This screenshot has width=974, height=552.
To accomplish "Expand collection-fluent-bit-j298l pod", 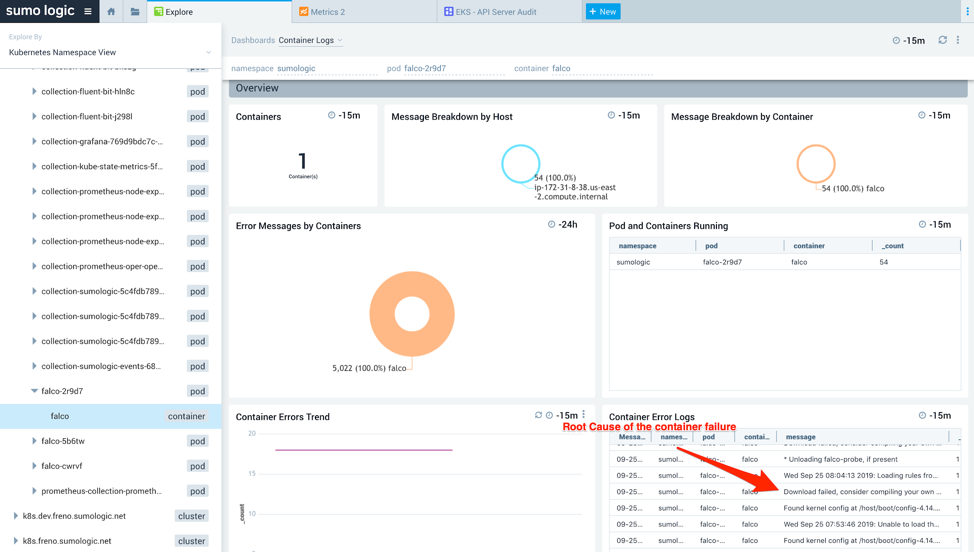I will [x=34, y=116].
